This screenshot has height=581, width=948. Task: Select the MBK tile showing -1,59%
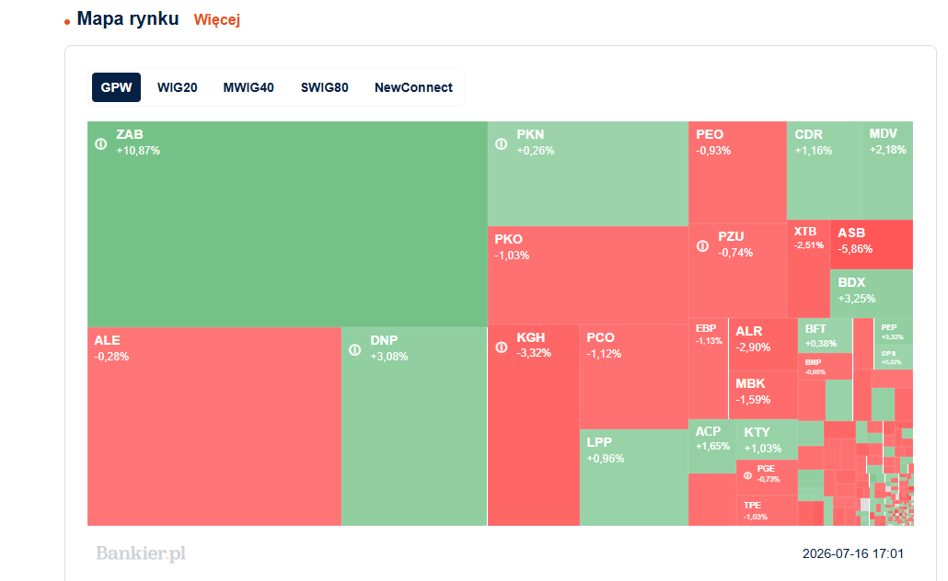click(763, 395)
